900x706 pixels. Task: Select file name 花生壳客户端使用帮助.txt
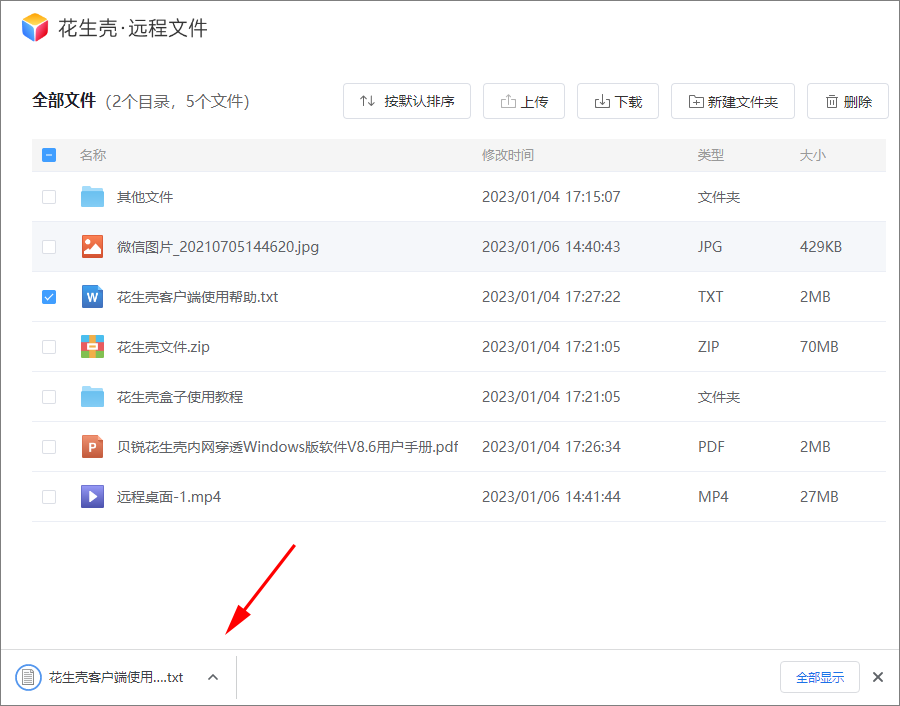(x=197, y=297)
